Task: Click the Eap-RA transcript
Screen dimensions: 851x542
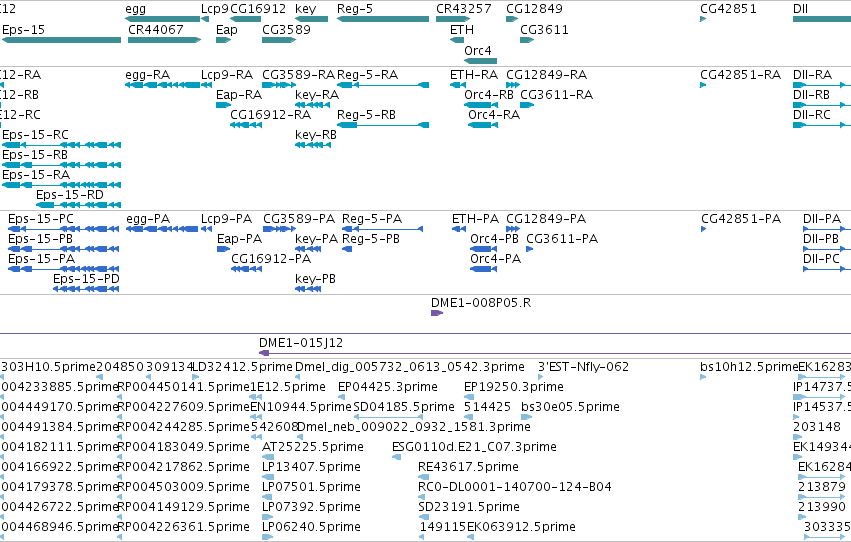Action: coord(224,105)
